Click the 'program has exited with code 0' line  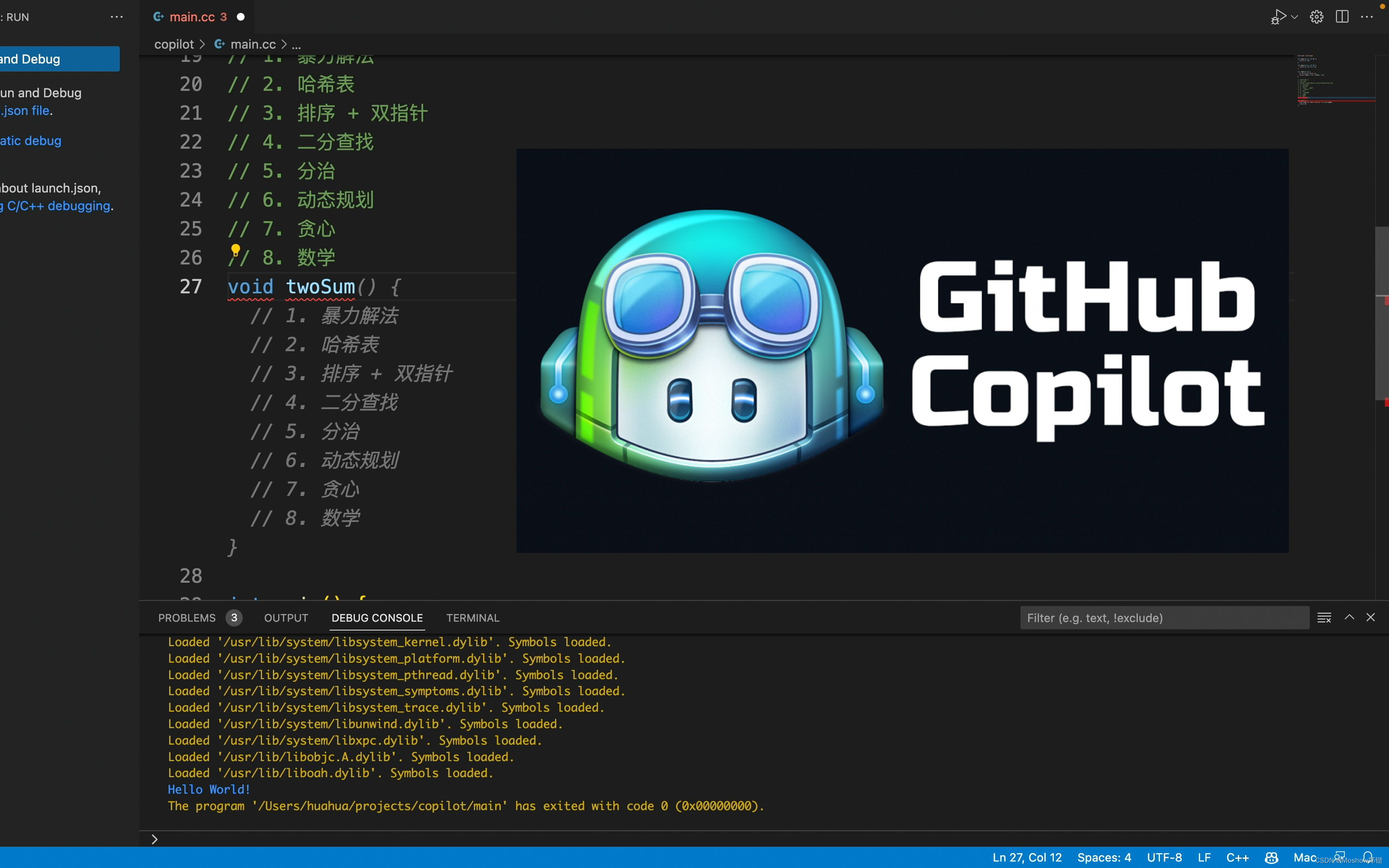tap(466, 806)
